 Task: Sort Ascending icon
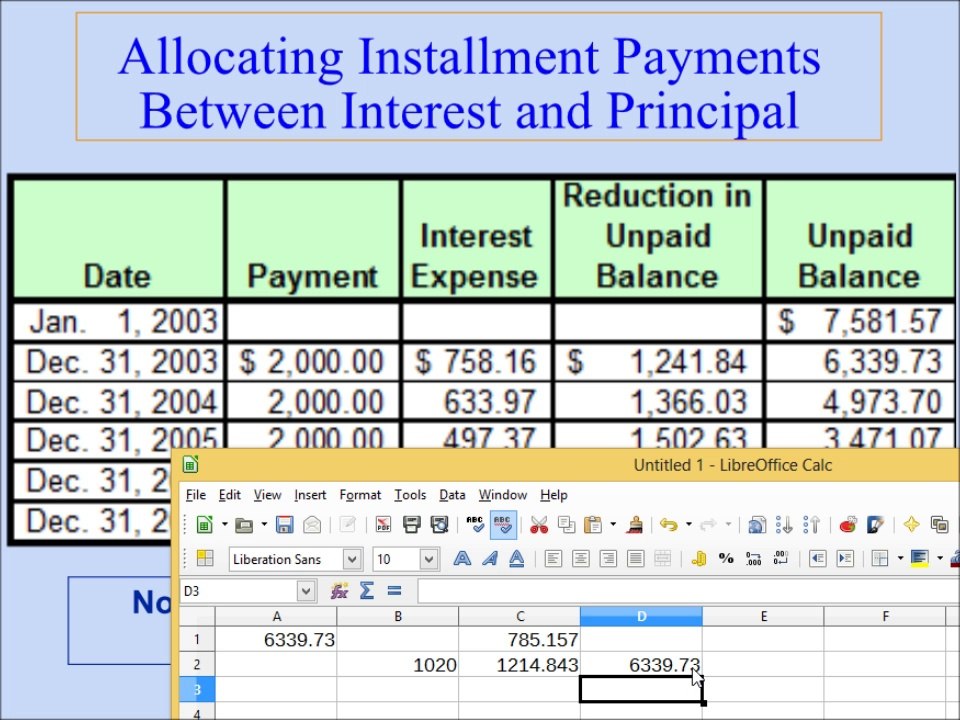click(784, 525)
